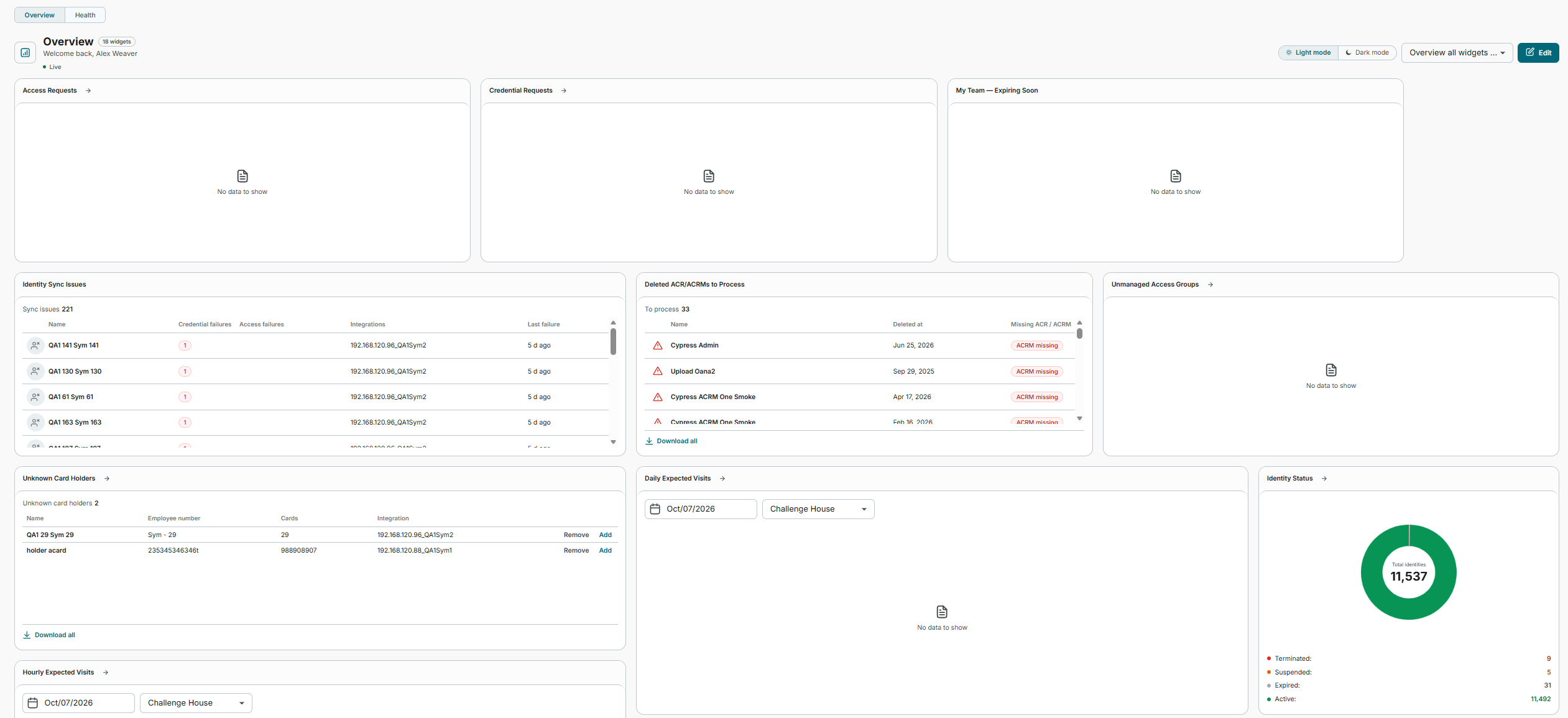Open Challenge House dropdown in Hourly Visits

coord(196,703)
